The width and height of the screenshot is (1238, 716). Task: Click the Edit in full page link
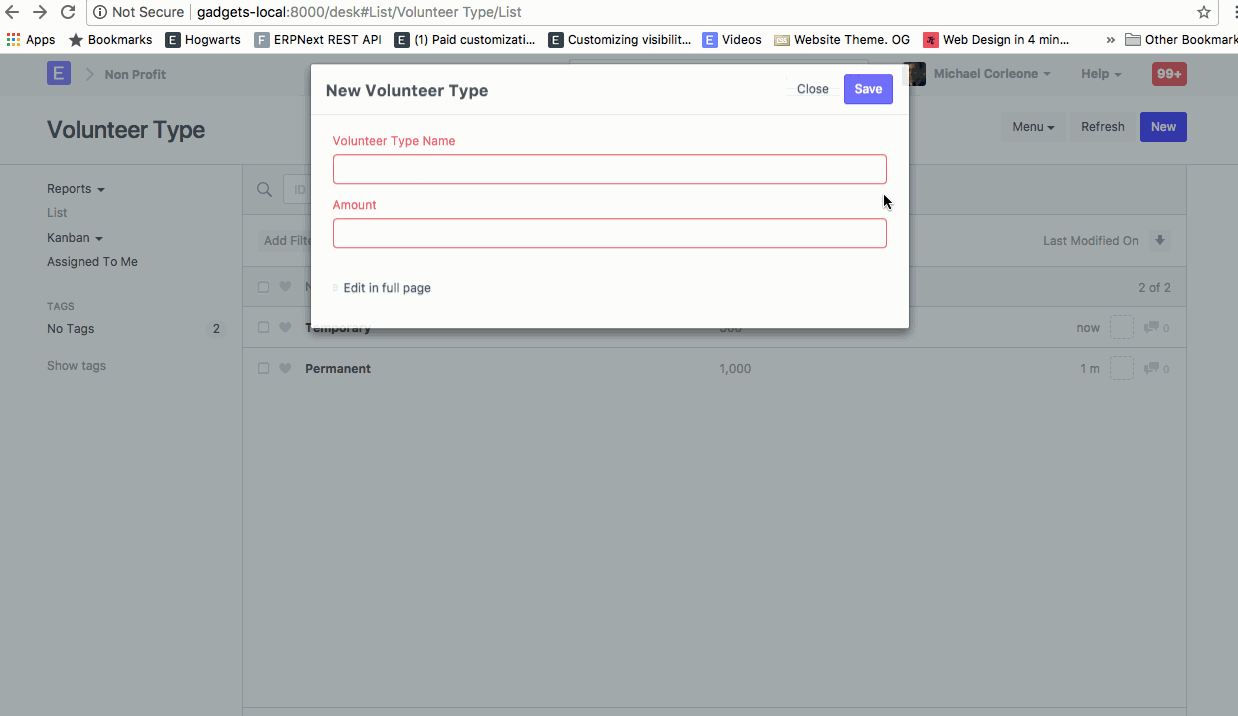click(x=386, y=288)
